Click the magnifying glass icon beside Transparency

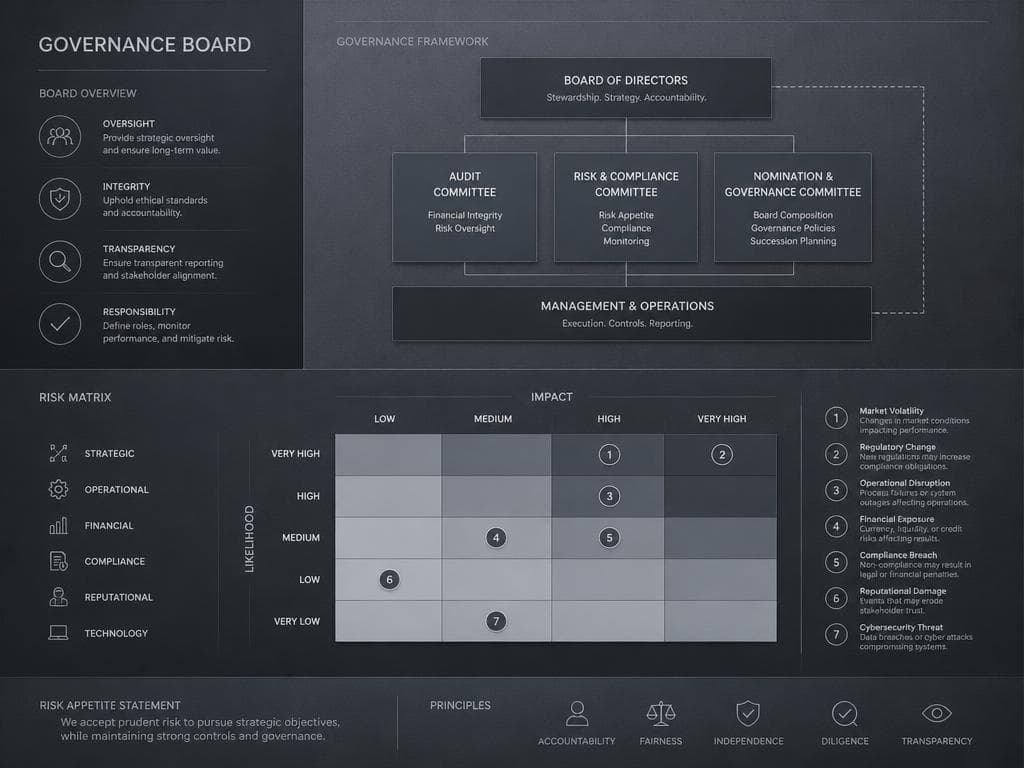pos(59,261)
